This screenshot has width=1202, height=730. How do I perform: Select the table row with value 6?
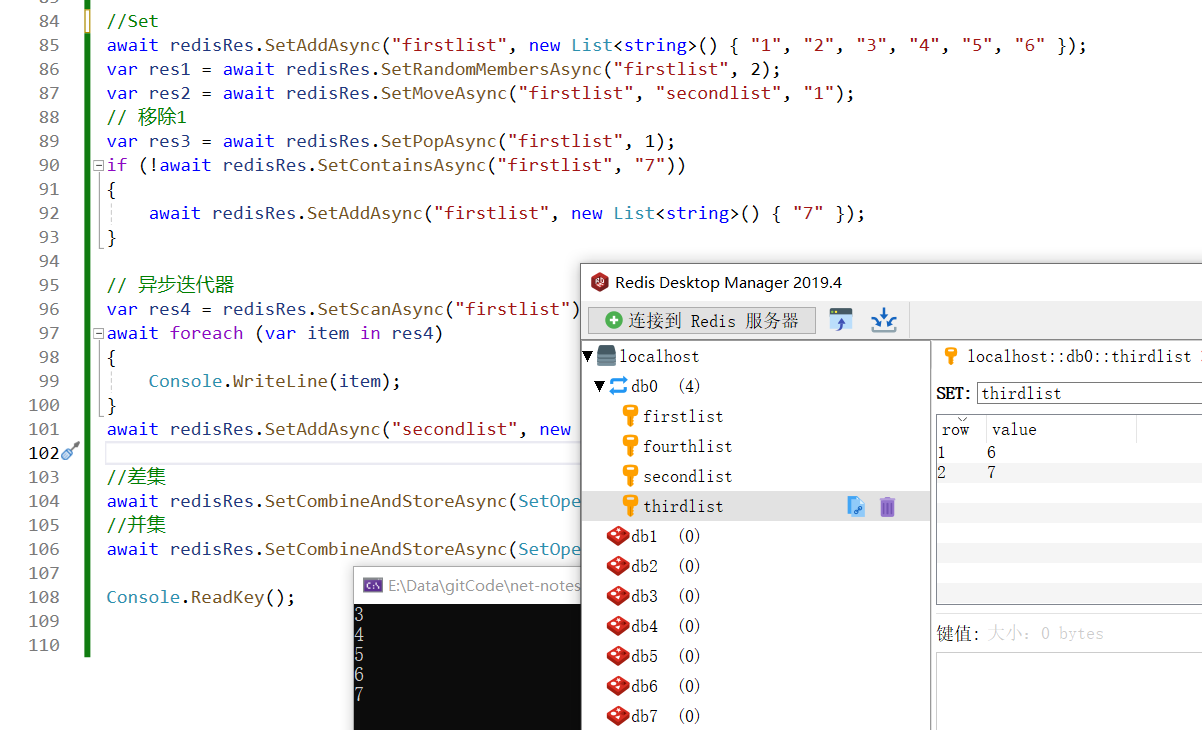click(1069, 453)
